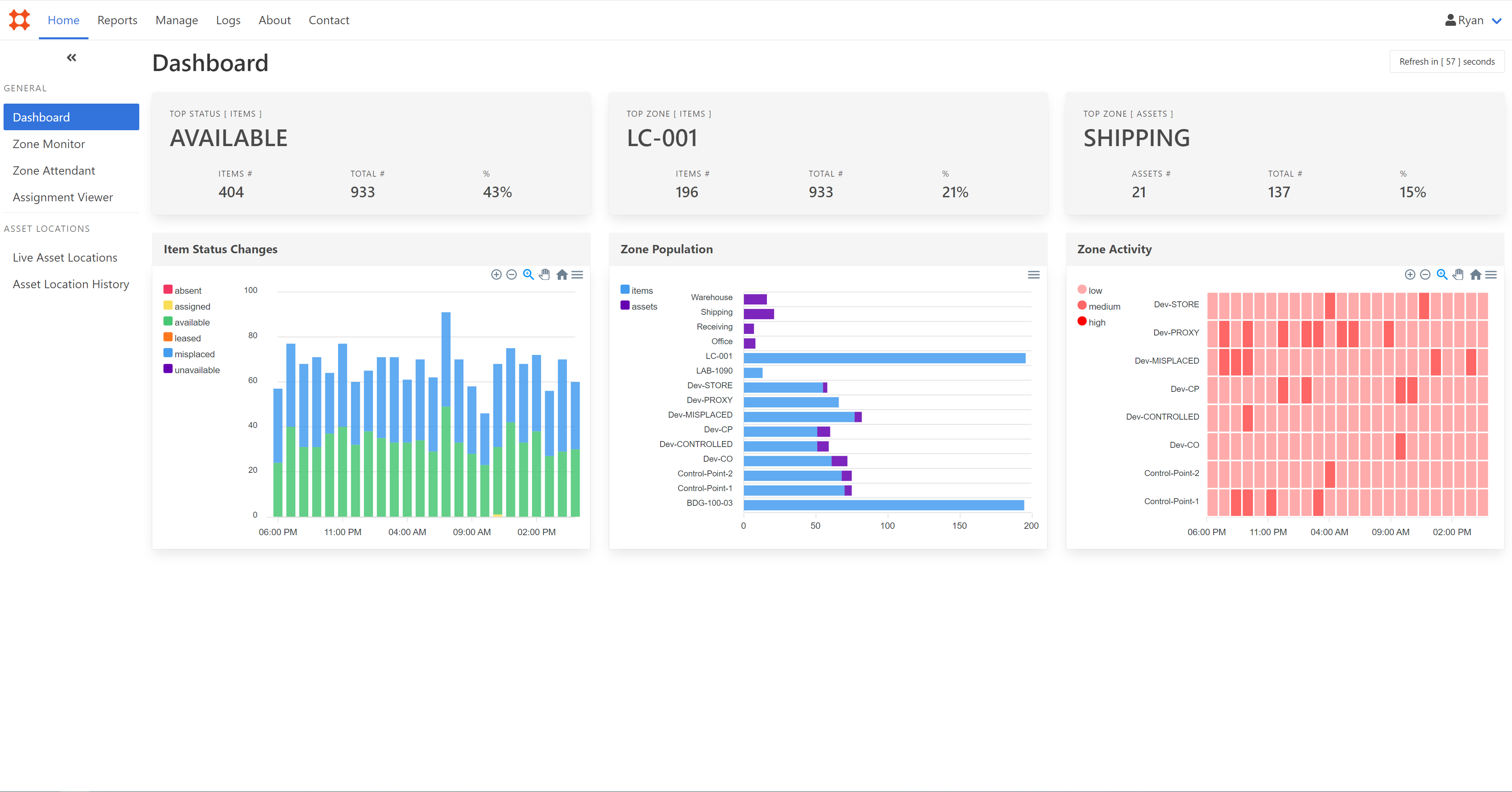The height and width of the screenshot is (792, 1512).
Task: Go to Asset Location History page
Action: click(x=71, y=284)
